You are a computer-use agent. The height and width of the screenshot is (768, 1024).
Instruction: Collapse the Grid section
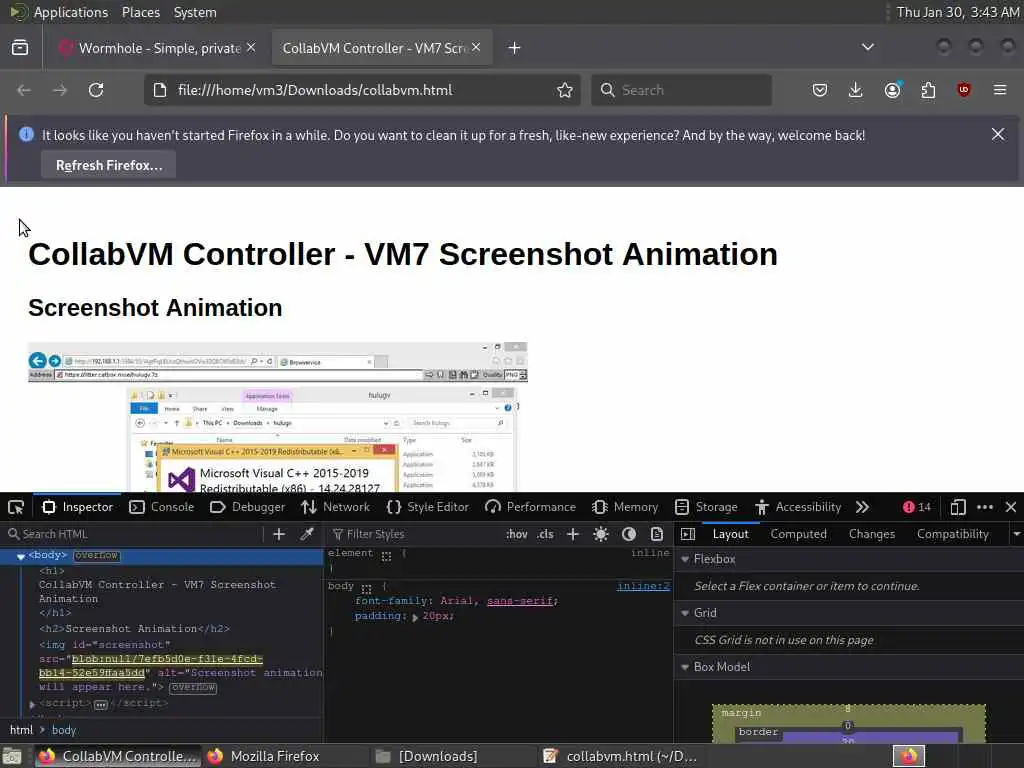(685, 613)
